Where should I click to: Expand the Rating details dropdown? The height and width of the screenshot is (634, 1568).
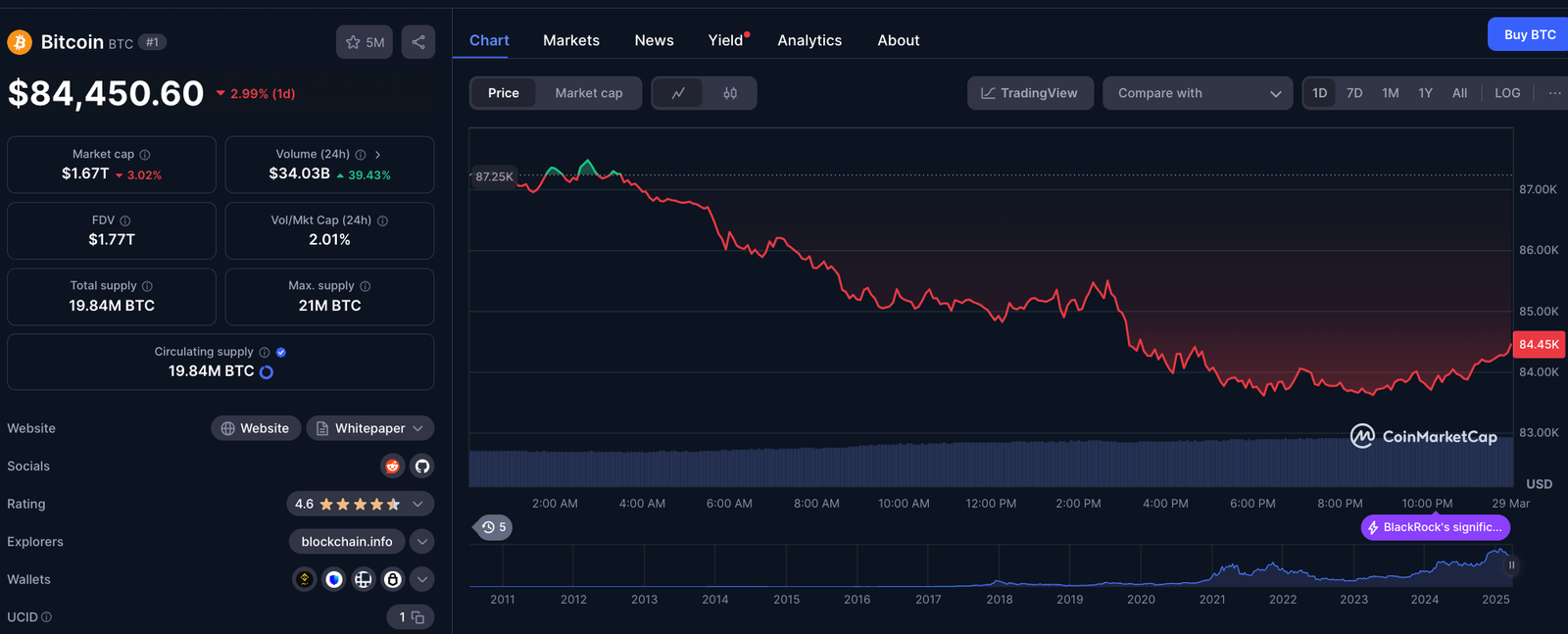click(x=417, y=504)
